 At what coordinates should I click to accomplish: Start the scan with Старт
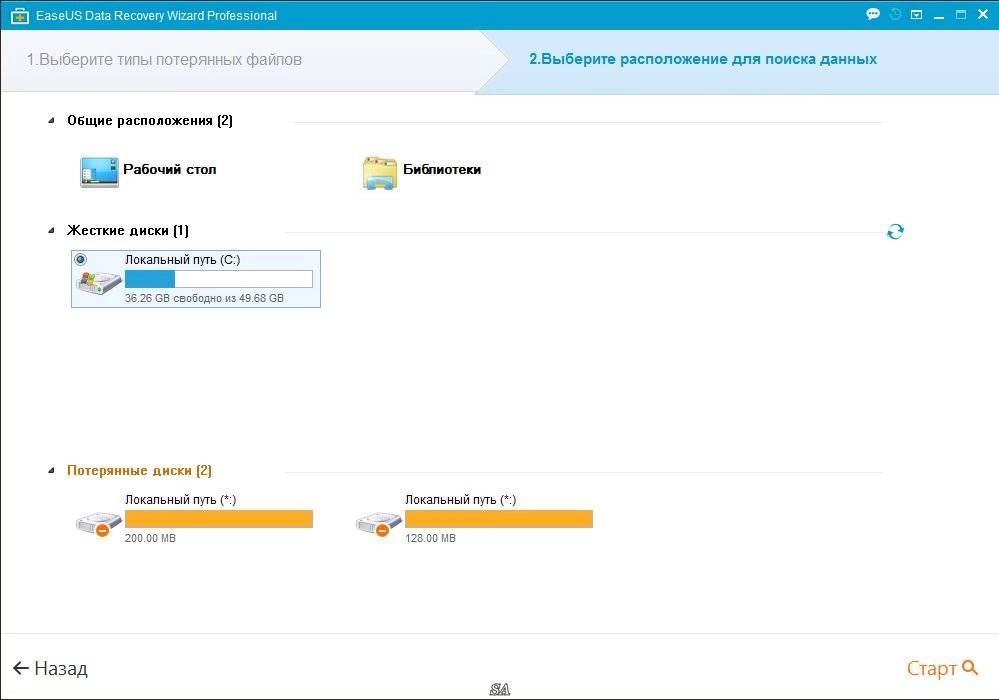pyautogui.click(x=942, y=668)
